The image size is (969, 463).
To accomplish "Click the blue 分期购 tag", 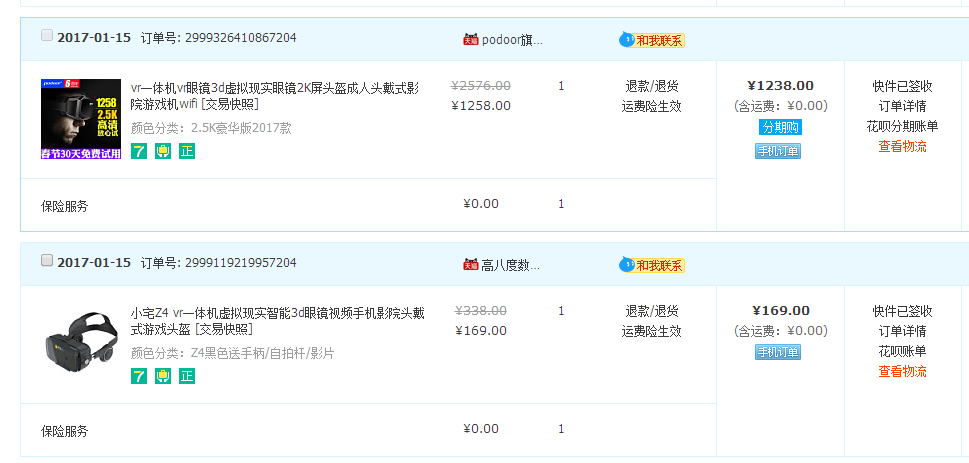I will [x=781, y=128].
